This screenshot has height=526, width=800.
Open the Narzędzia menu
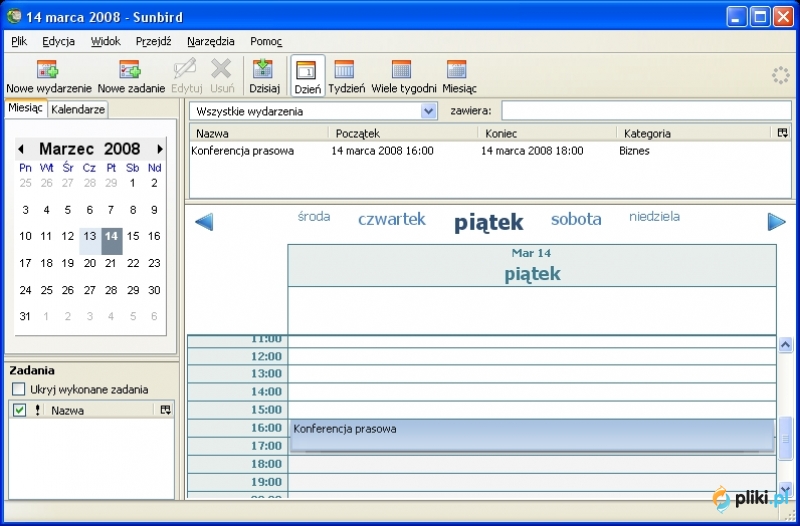pos(211,41)
